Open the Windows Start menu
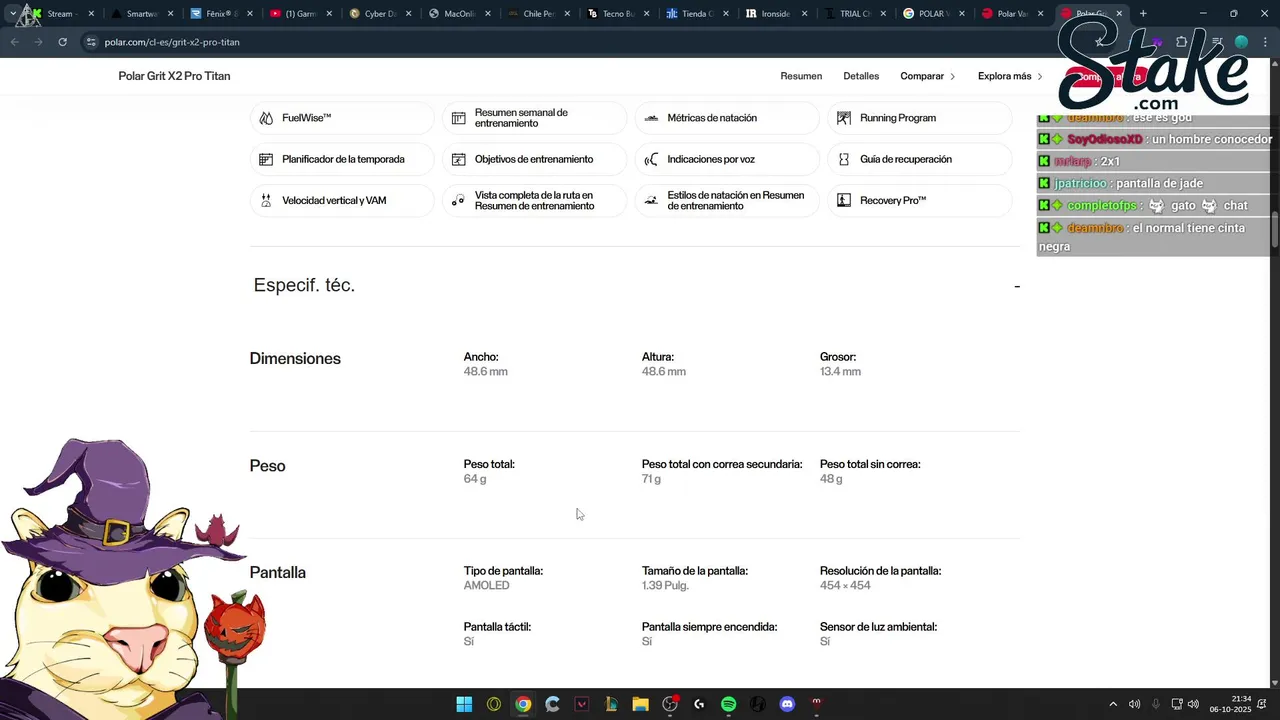 coord(464,704)
